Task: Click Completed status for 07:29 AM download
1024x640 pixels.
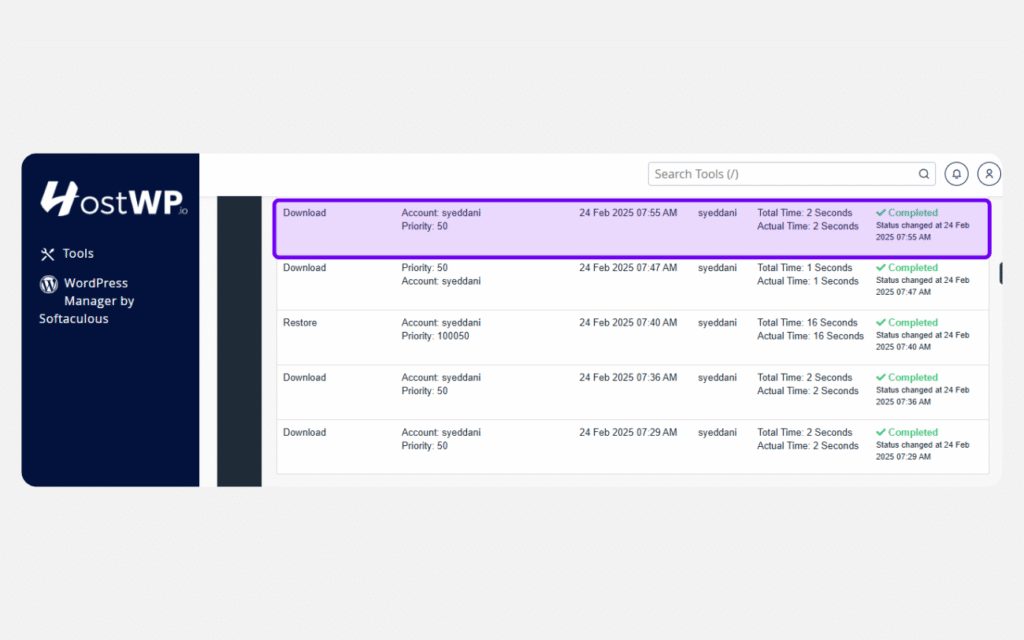Action: click(912, 433)
